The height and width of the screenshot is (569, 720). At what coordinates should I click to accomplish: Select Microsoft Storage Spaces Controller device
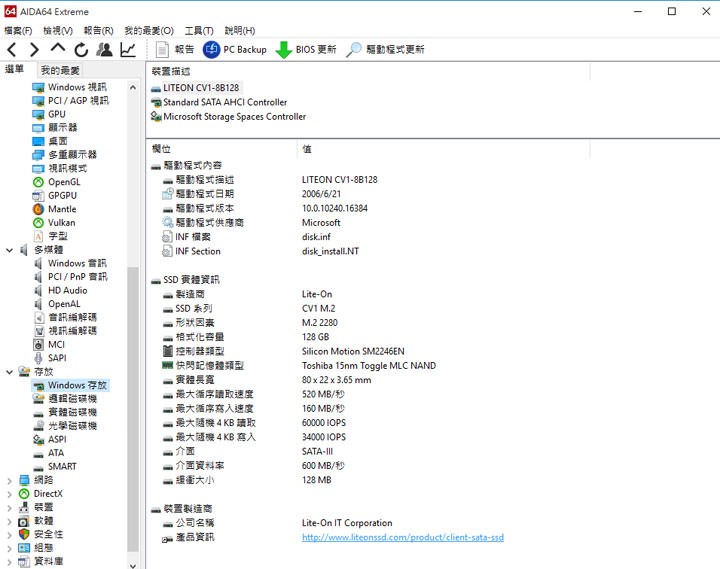tap(235, 117)
